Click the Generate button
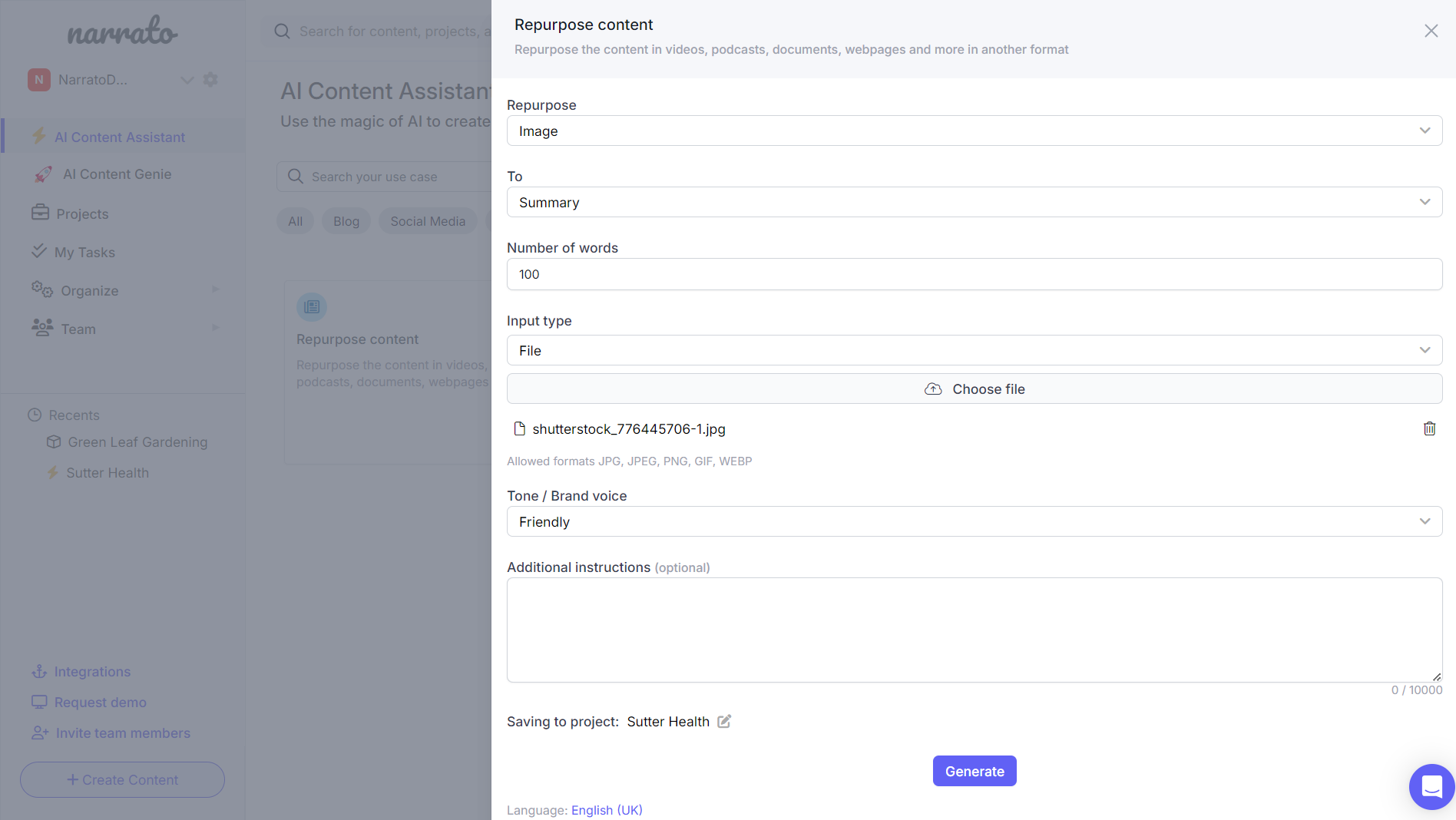 tap(975, 771)
